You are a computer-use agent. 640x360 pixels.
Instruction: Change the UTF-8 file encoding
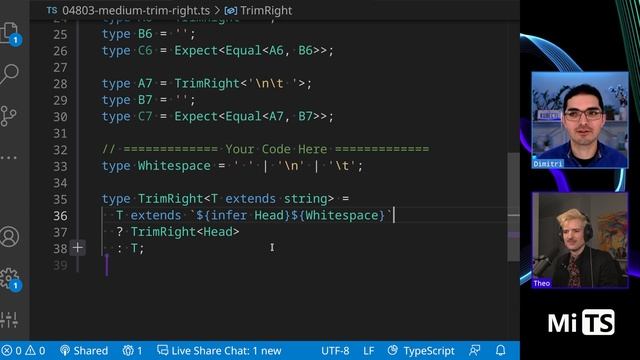[335, 351]
